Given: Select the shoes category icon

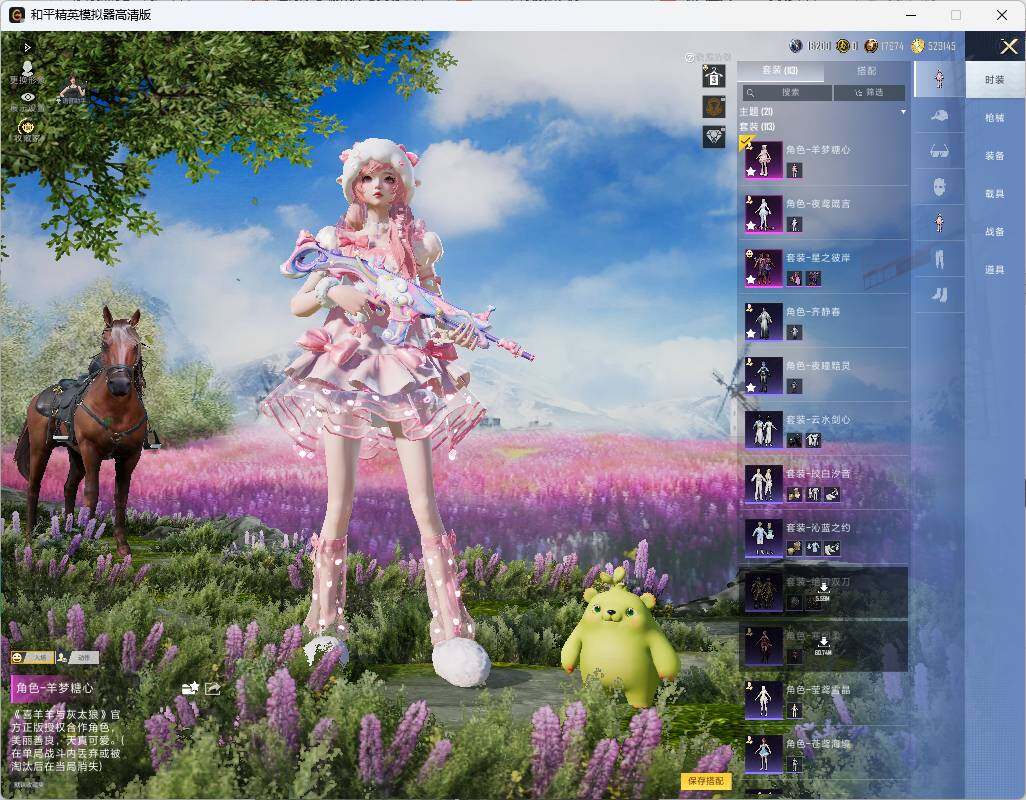Looking at the screenshot, I should pos(939,295).
